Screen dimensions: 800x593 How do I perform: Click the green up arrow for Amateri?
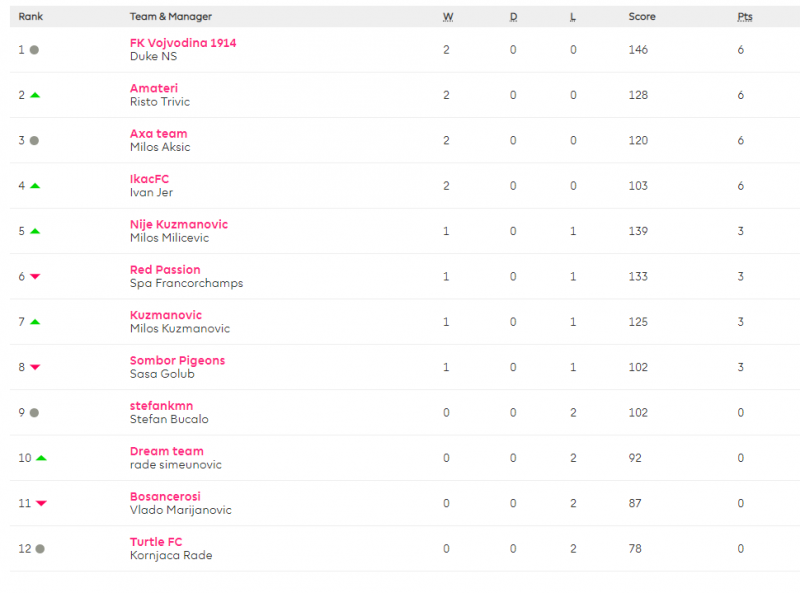pos(35,95)
